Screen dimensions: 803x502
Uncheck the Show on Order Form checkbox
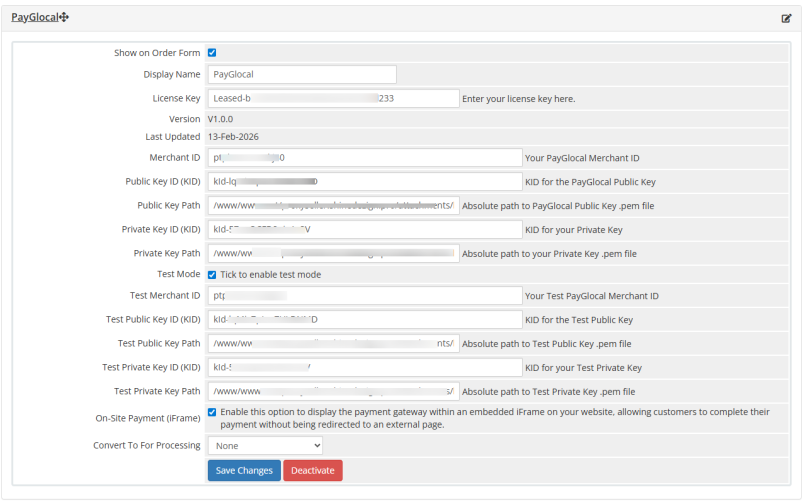pyautogui.click(x=212, y=53)
